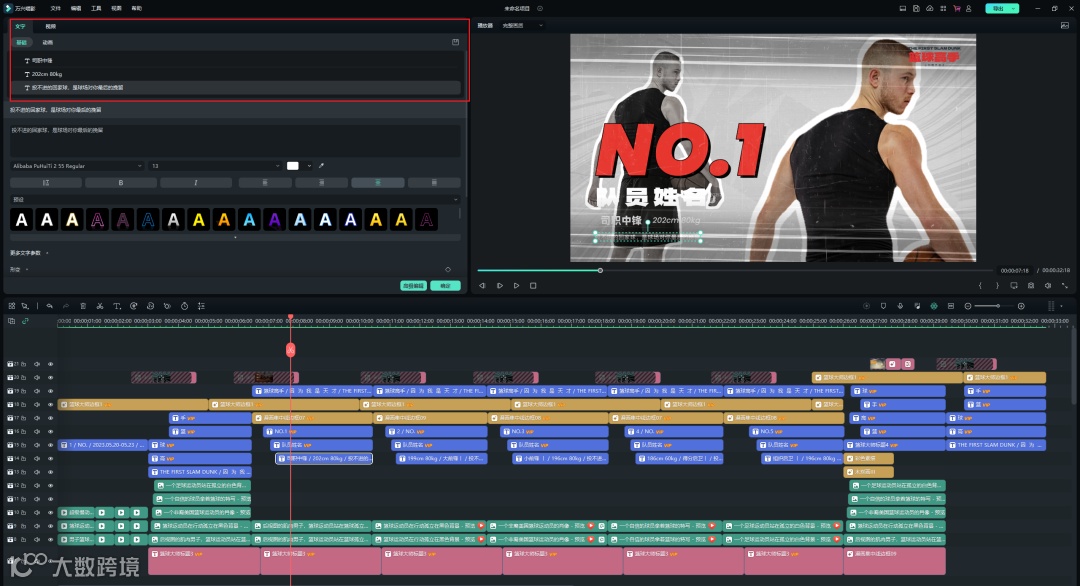The image size is (1080, 586).
Task: Hide track 15 with its eye icon
Action: click(x=50, y=445)
